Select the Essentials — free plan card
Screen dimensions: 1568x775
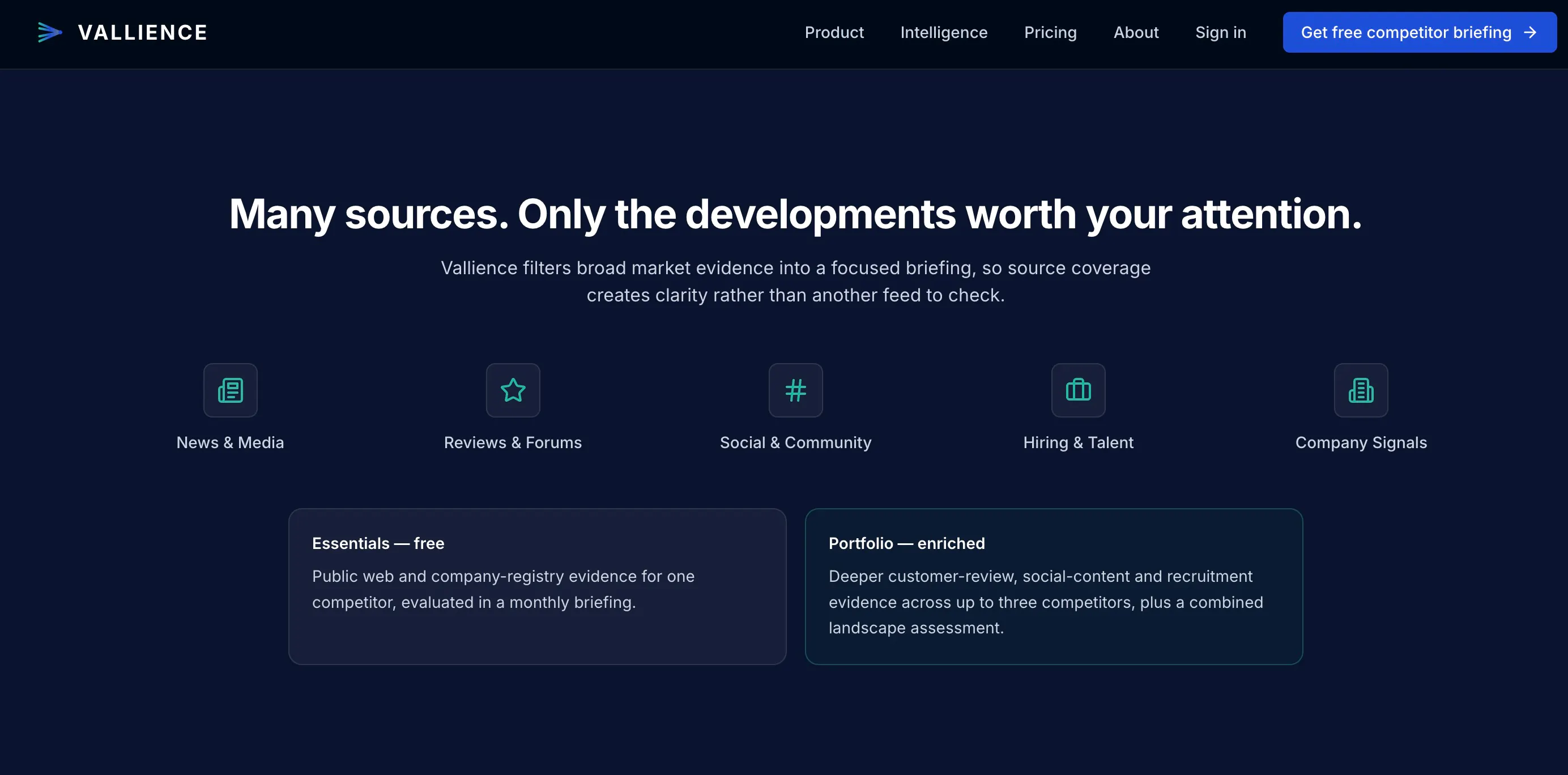pyautogui.click(x=538, y=586)
